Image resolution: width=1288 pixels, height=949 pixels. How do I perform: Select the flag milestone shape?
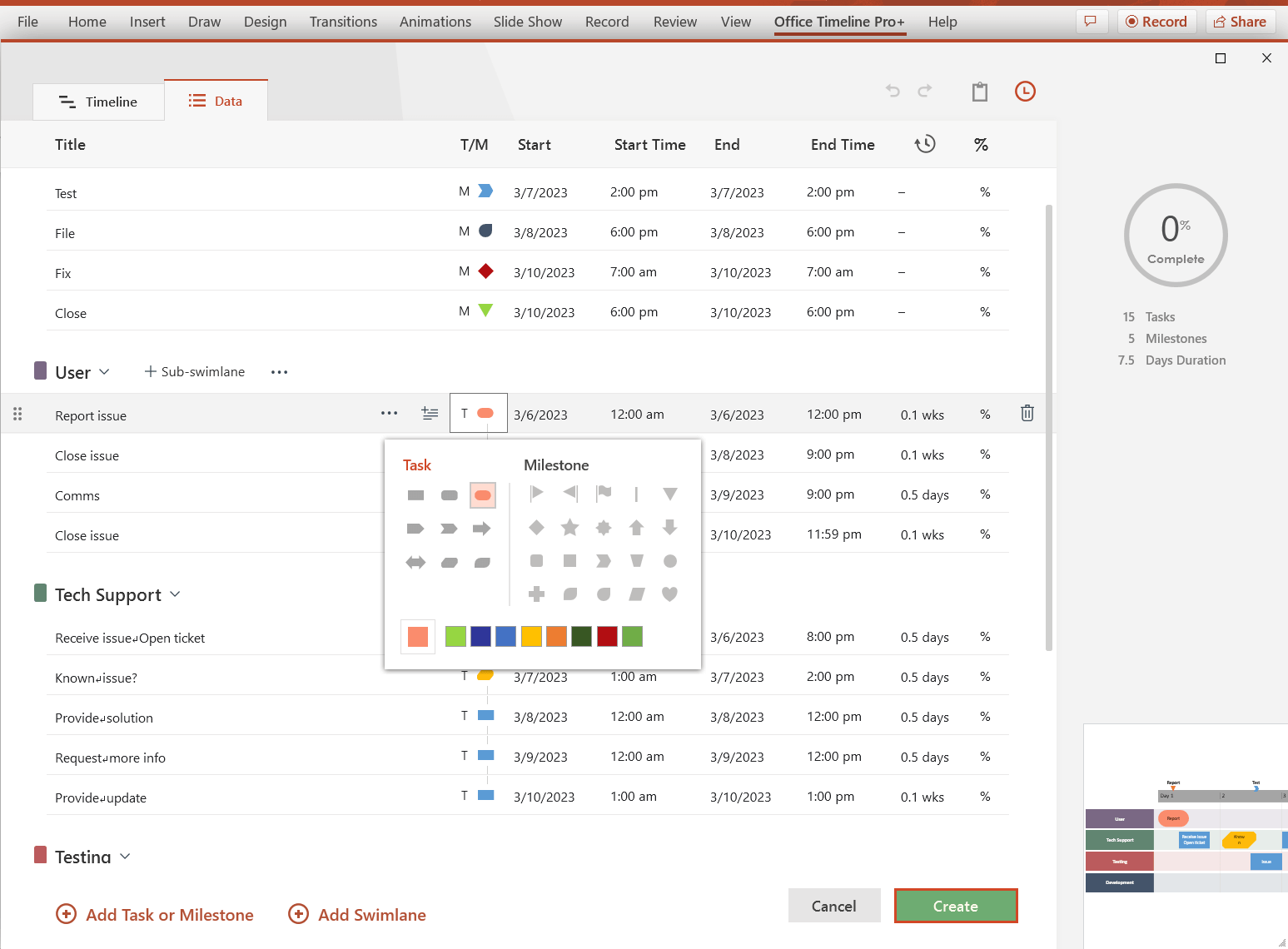point(603,493)
